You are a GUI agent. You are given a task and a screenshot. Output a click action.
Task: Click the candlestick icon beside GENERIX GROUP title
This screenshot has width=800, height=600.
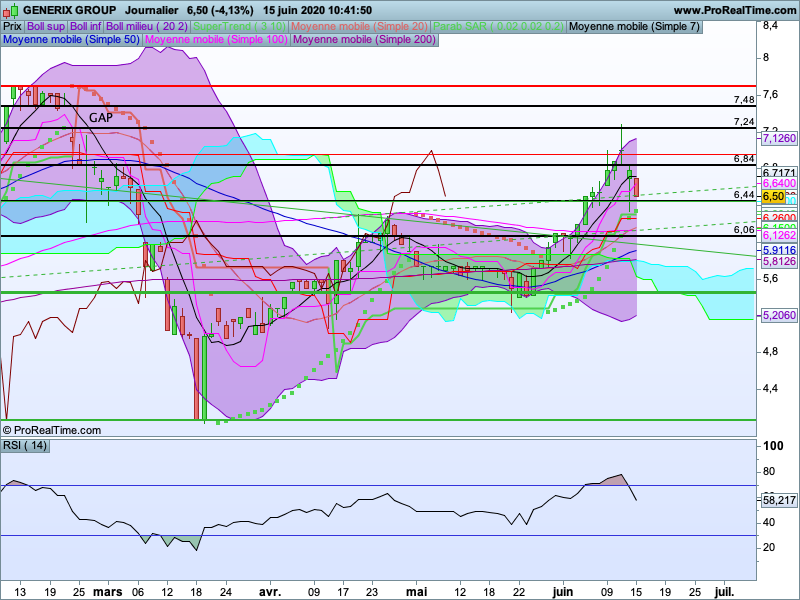(10, 10)
